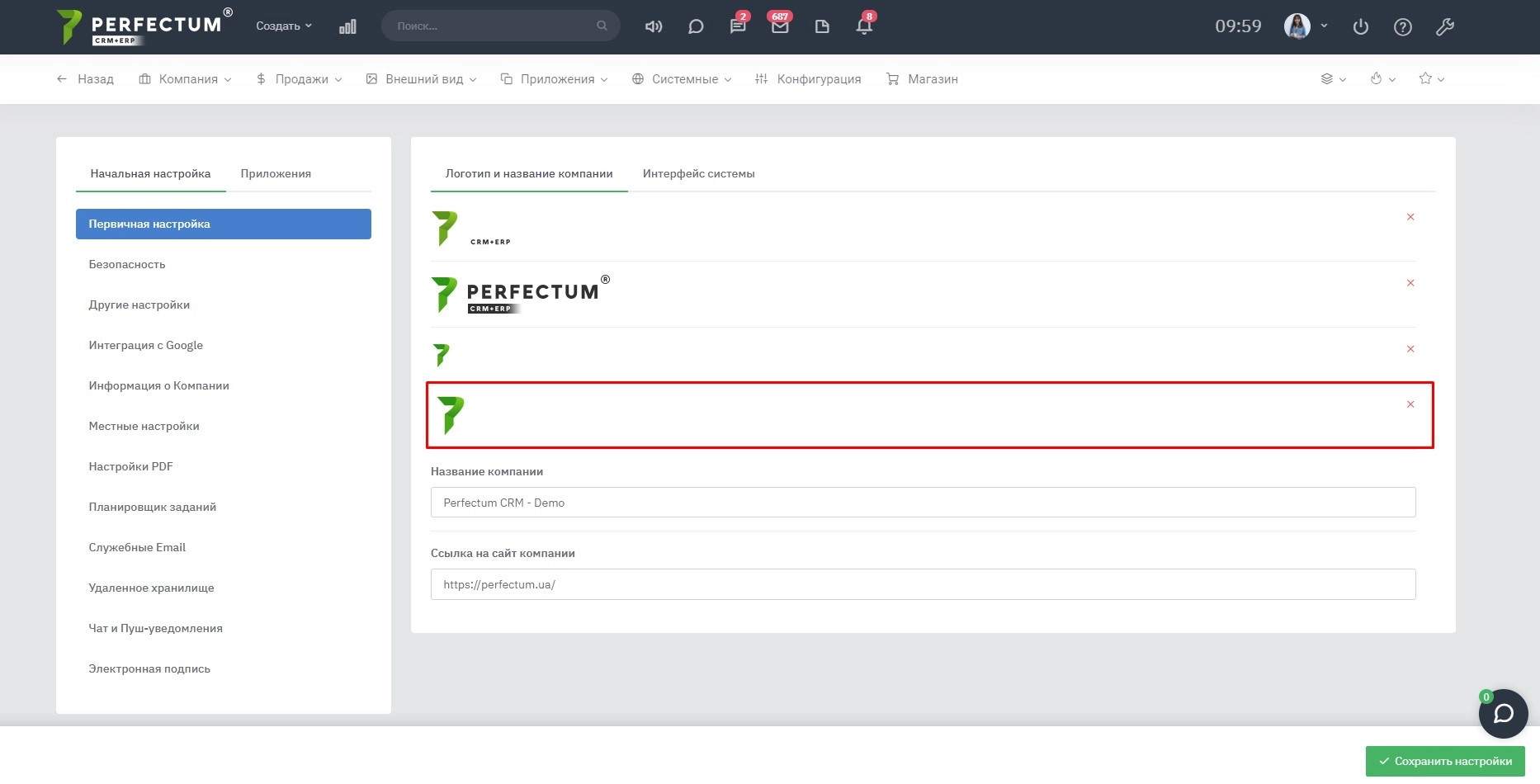Viewport: 1540px width, 784px height.
Task: Open the statistics bar chart icon
Action: coord(347,26)
